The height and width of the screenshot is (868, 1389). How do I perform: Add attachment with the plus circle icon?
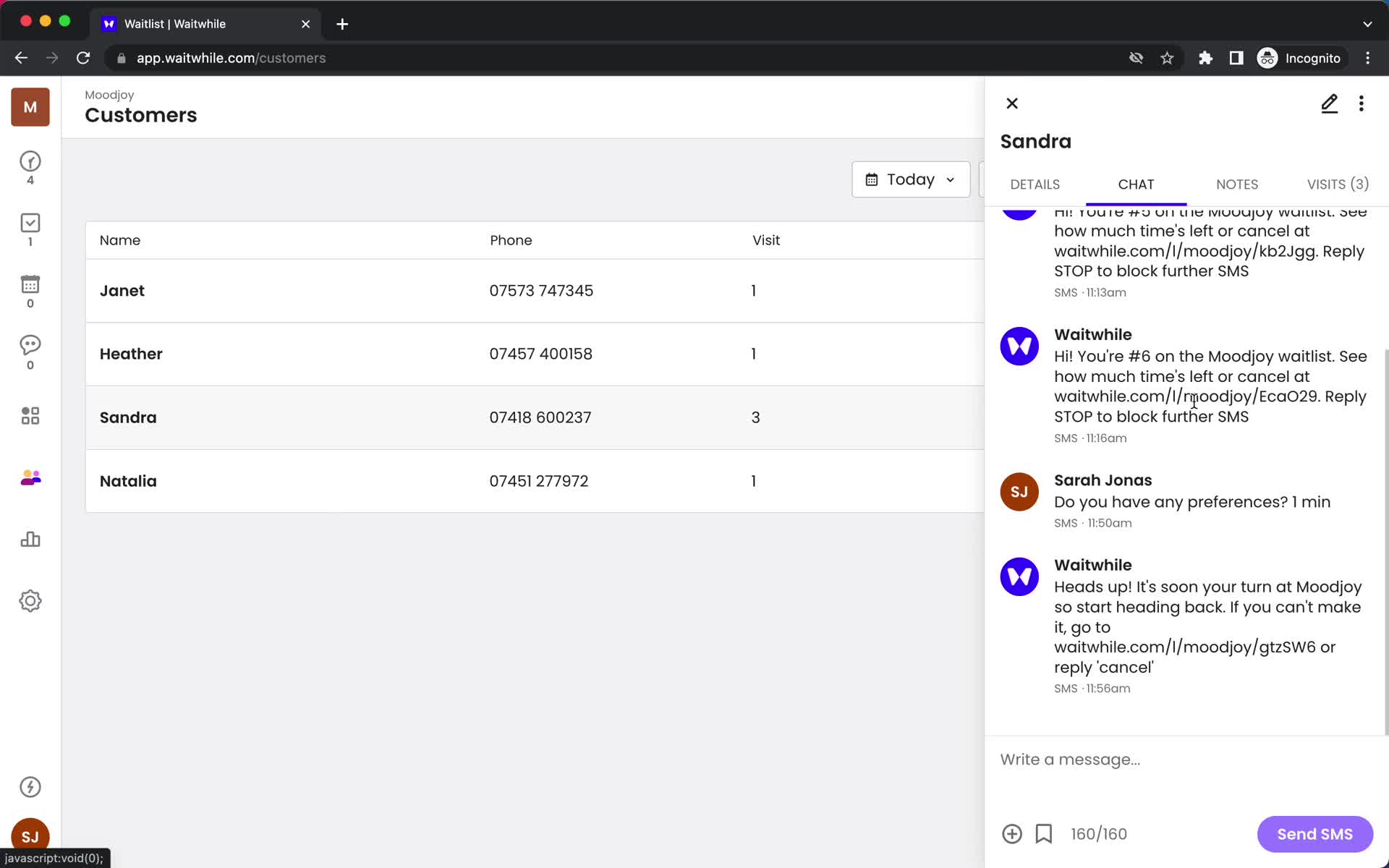pos(1012,834)
